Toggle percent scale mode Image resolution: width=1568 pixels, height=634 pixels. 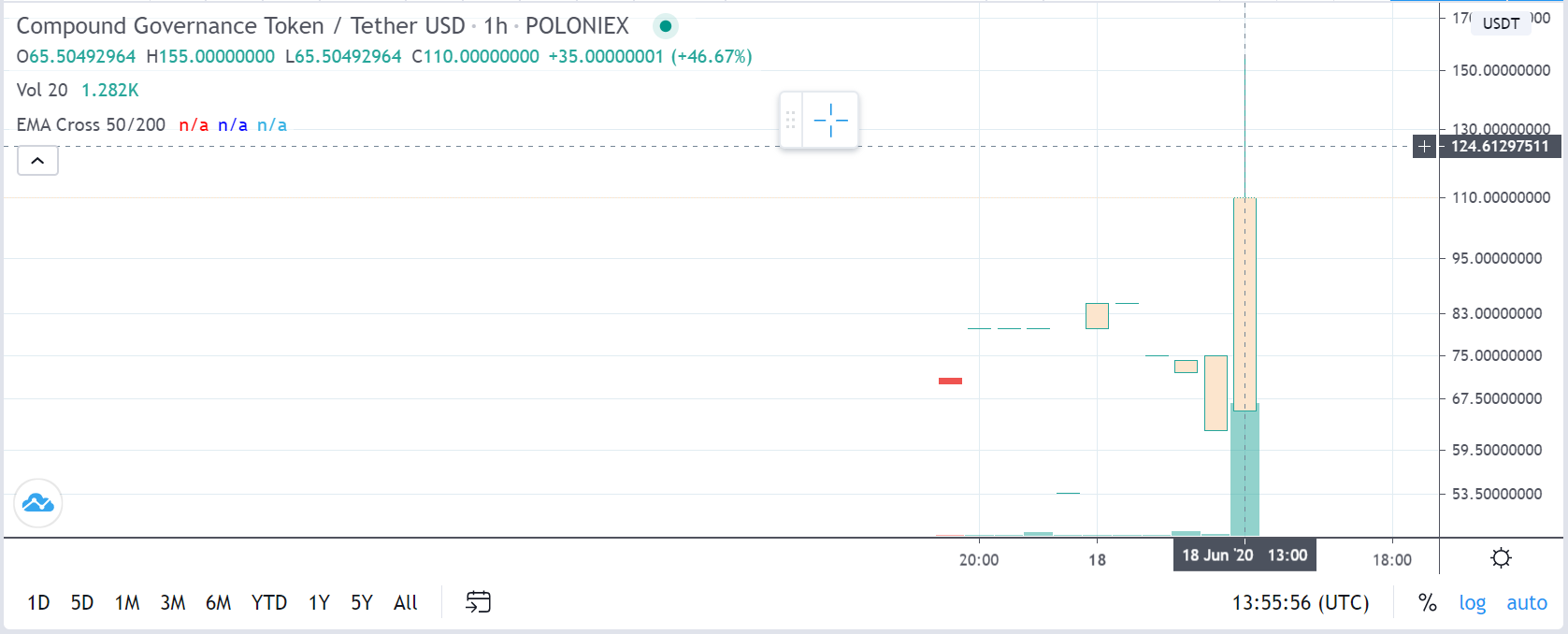(1427, 603)
